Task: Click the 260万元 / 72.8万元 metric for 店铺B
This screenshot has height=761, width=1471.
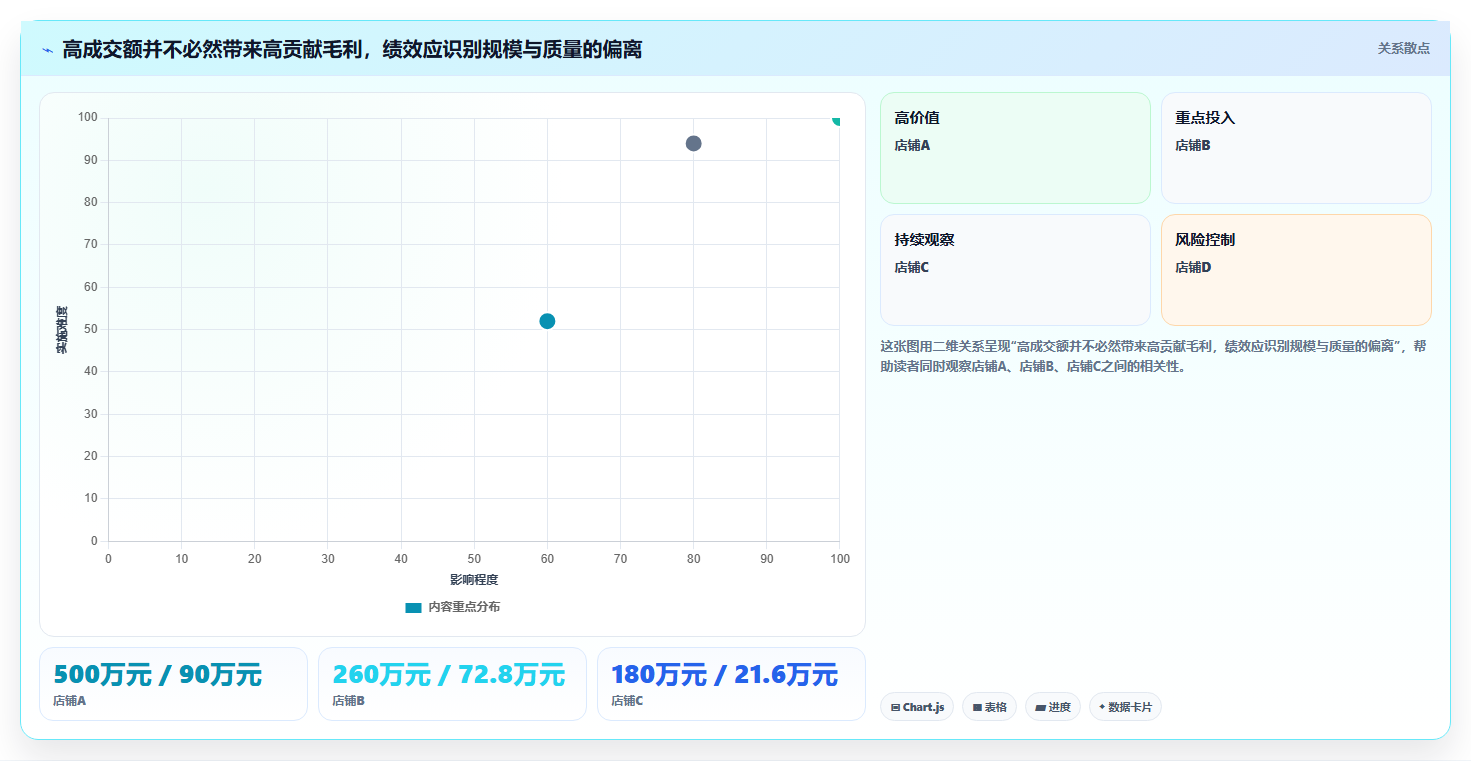Action: (449, 675)
